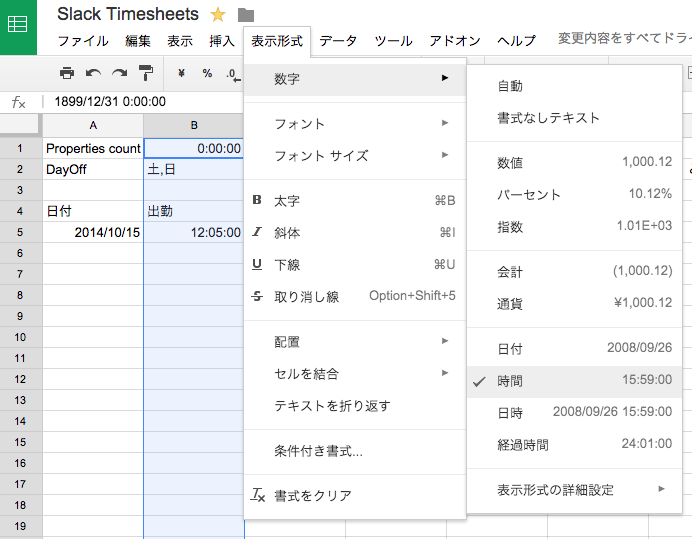
Task: Open the ヘルプ menu
Action: point(516,41)
